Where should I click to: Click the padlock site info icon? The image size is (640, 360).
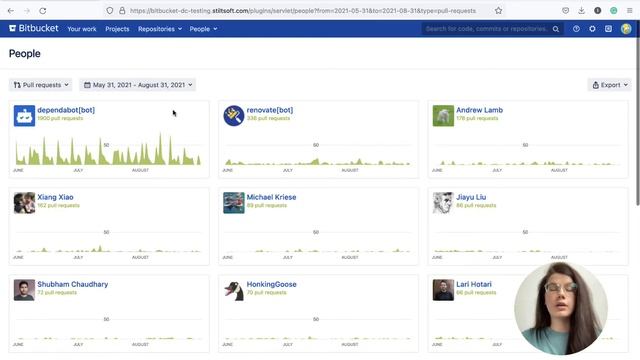(x=122, y=11)
